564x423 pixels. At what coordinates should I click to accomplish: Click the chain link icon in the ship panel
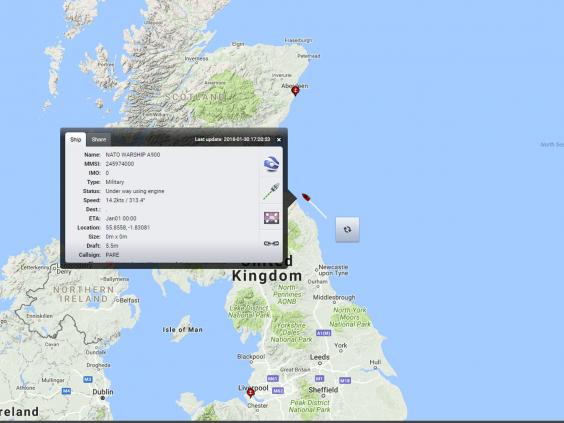click(x=271, y=244)
